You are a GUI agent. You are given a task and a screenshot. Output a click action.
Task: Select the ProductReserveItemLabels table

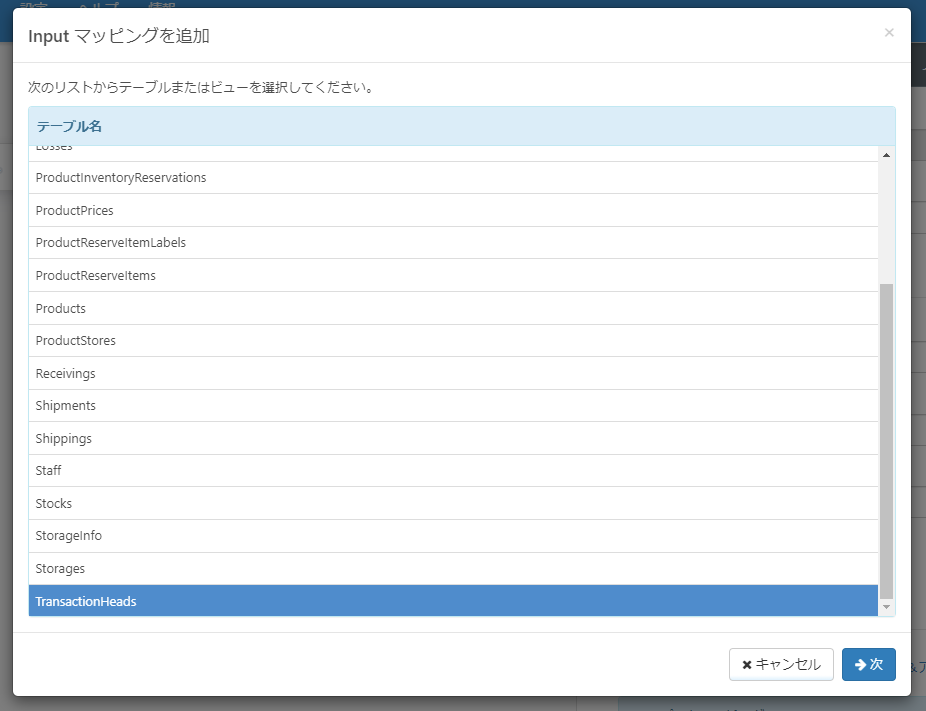click(x=453, y=243)
